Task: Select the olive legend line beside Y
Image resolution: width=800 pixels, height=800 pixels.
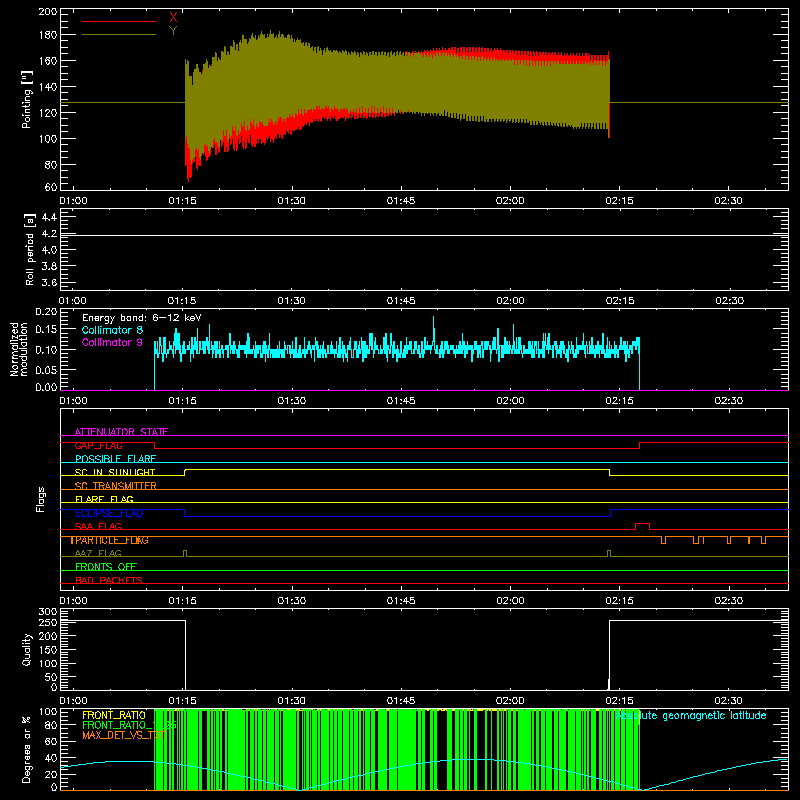Action: pos(119,34)
